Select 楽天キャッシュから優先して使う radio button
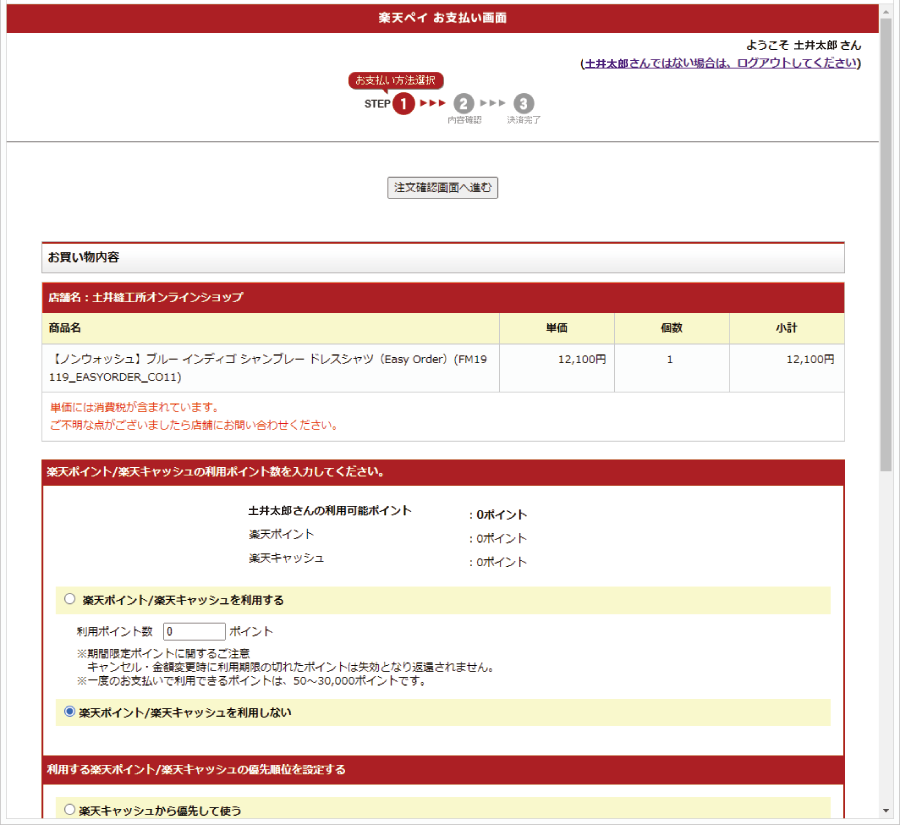900x825 pixels. pos(69,809)
